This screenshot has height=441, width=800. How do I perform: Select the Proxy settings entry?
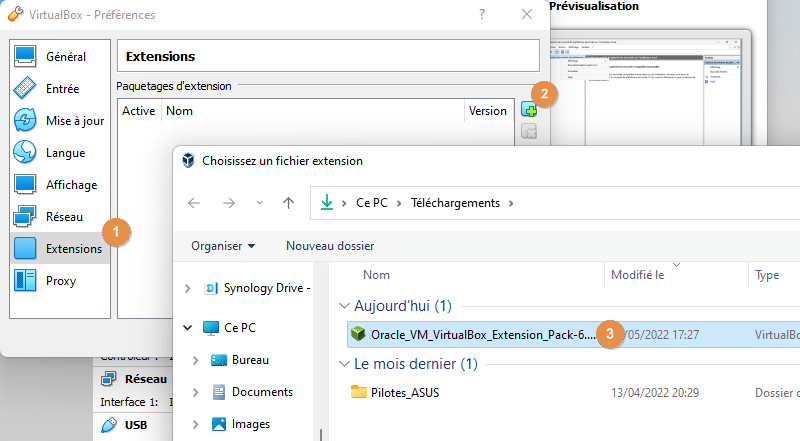click(60, 281)
